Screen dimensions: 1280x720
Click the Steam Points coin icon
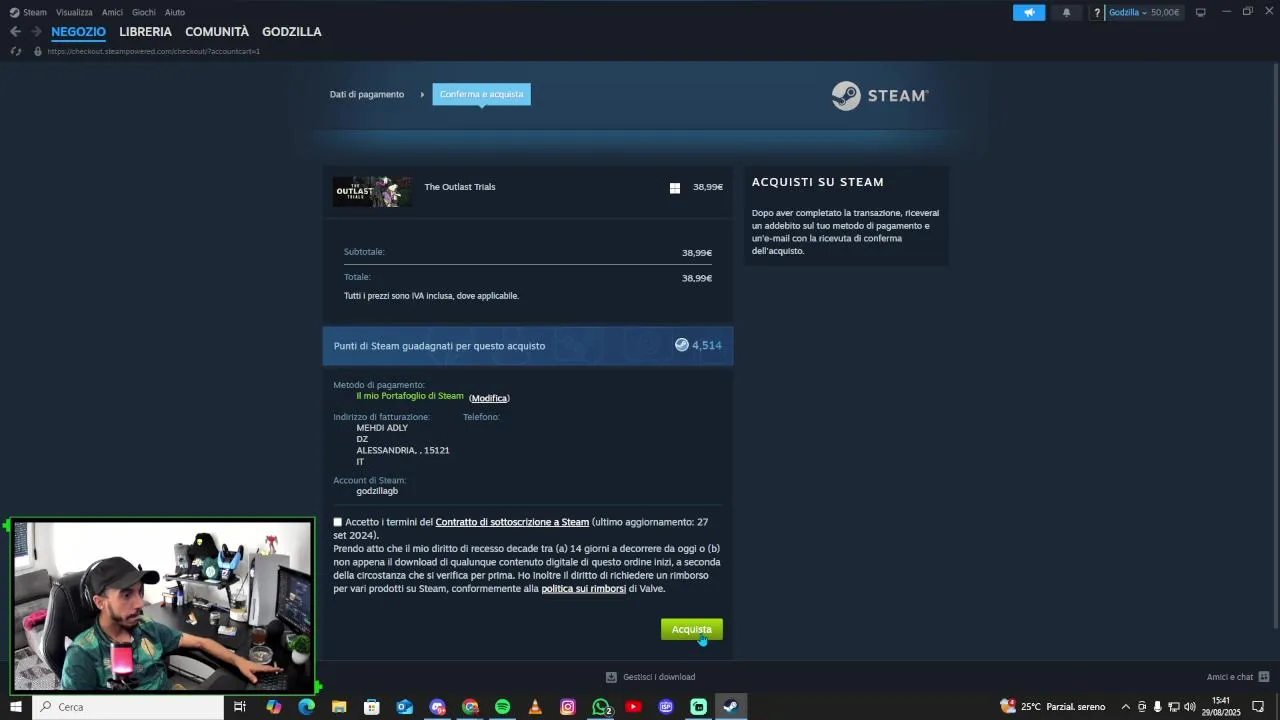pos(681,345)
